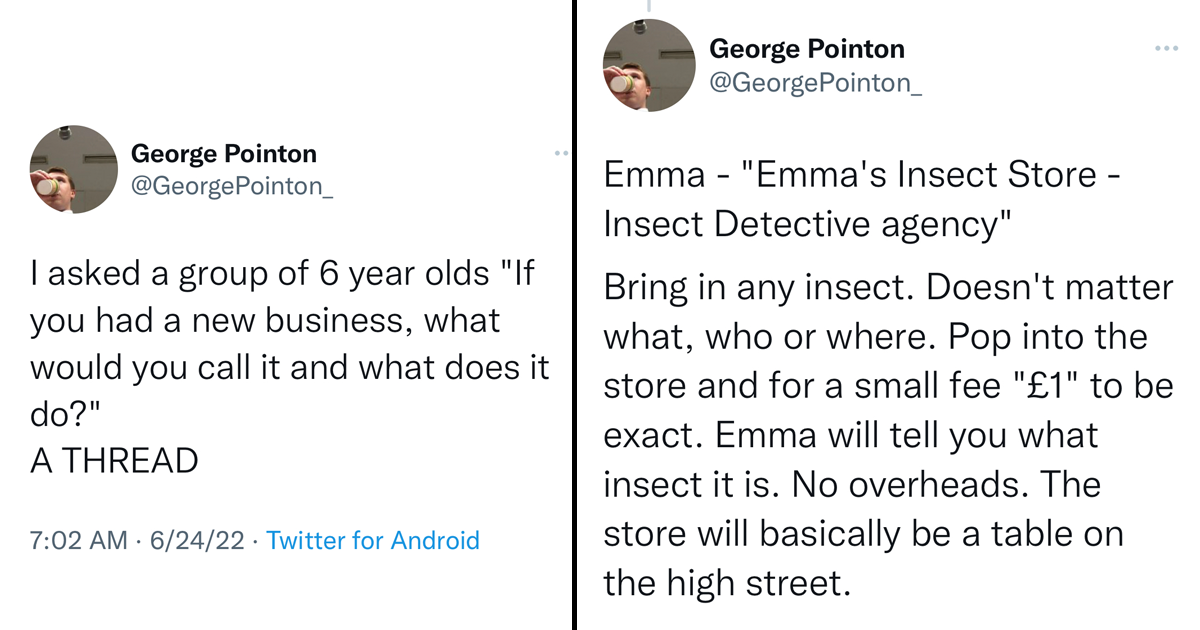
Task: Click the "A THREAD" text
Action: [x=114, y=461]
